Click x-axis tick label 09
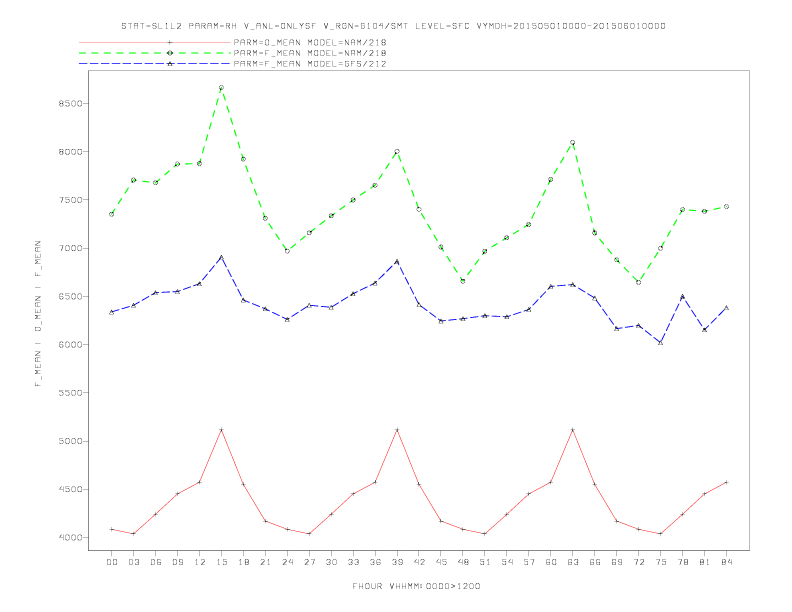The height and width of the screenshot is (612, 792). (x=177, y=562)
